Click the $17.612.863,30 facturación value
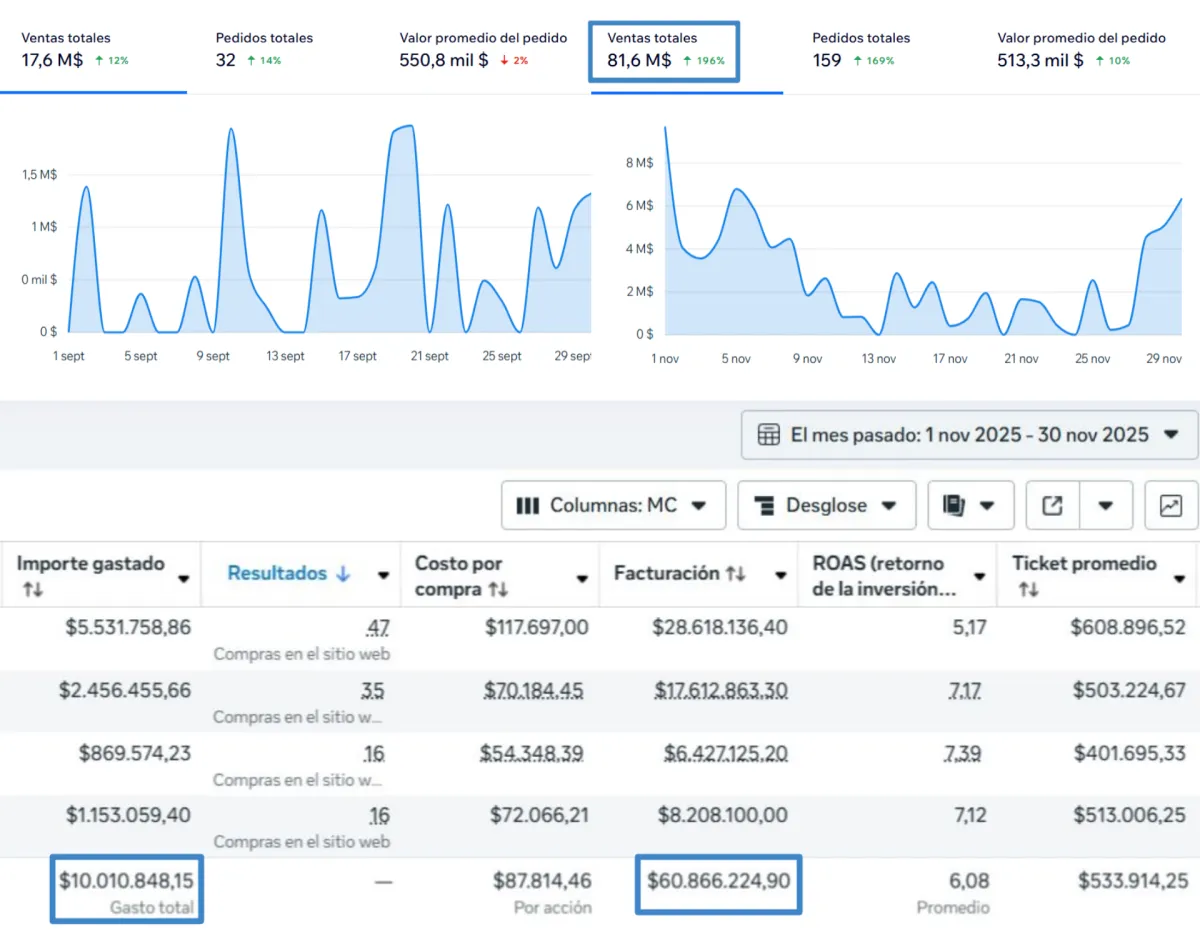Screen dimensions: 1200x937 [x=719, y=691]
